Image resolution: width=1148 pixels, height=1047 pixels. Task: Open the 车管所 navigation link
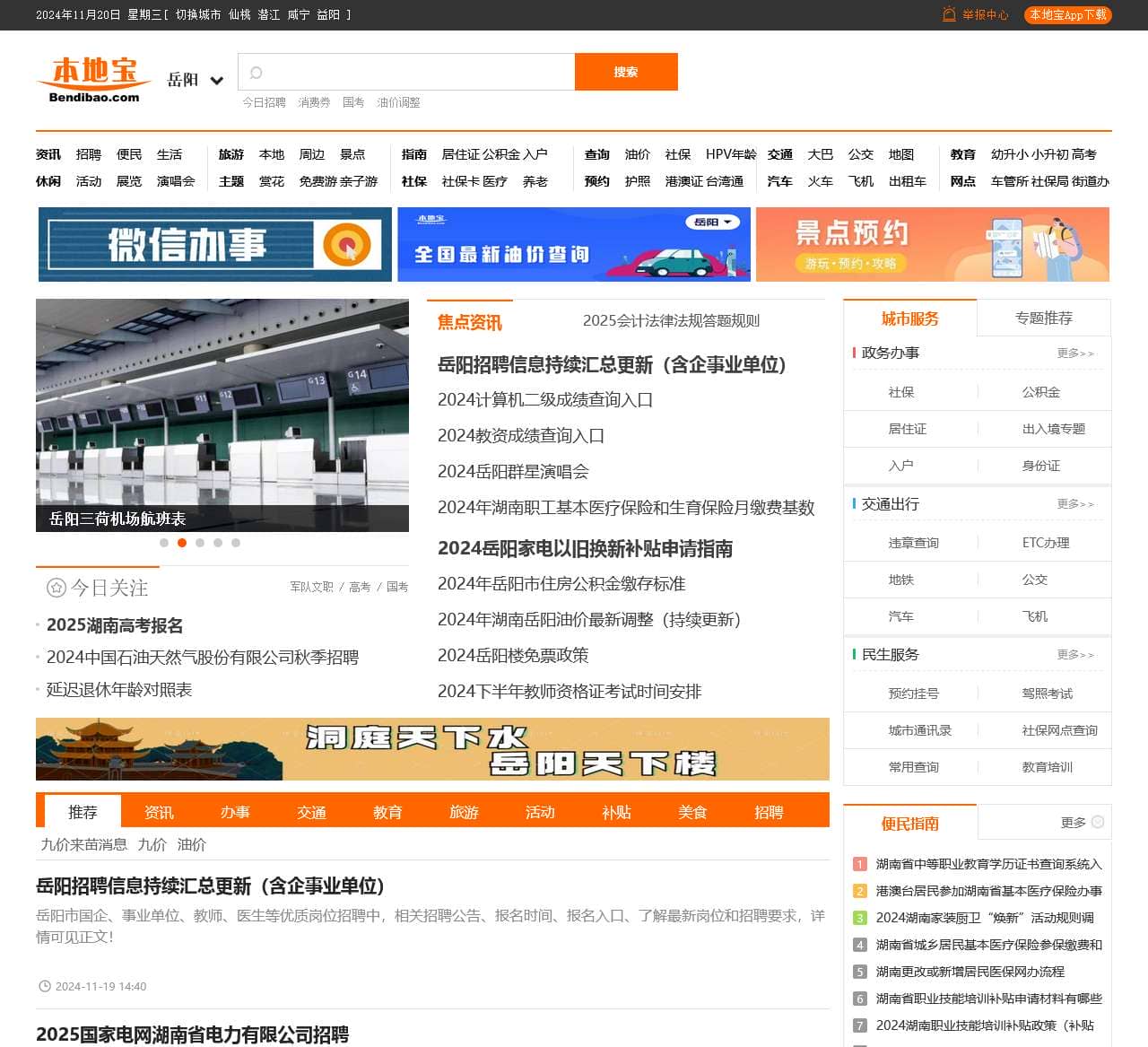point(1009,181)
